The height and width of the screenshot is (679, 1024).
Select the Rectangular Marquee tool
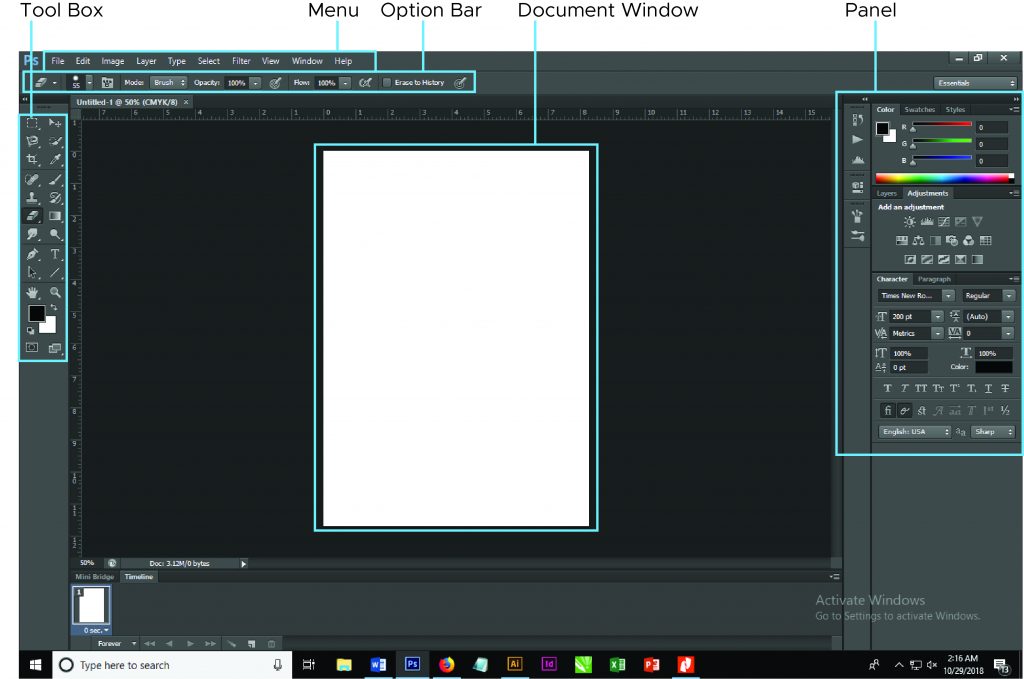pyautogui.click(x=32, y=122)
